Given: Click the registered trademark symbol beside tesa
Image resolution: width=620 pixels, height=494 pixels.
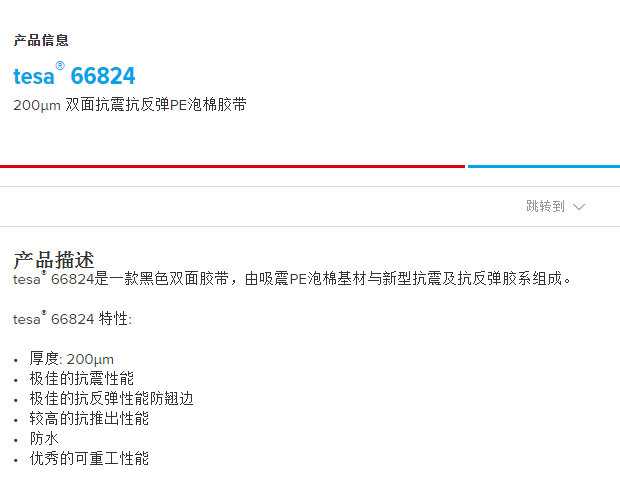Looking at the screenshot, I should [x=60, y=66].
